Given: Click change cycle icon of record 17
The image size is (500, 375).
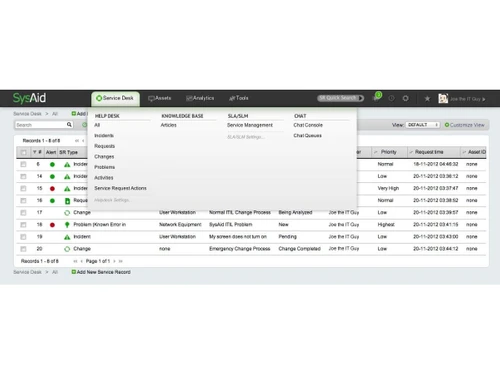Looking at the screenshot, I should 67,213.
